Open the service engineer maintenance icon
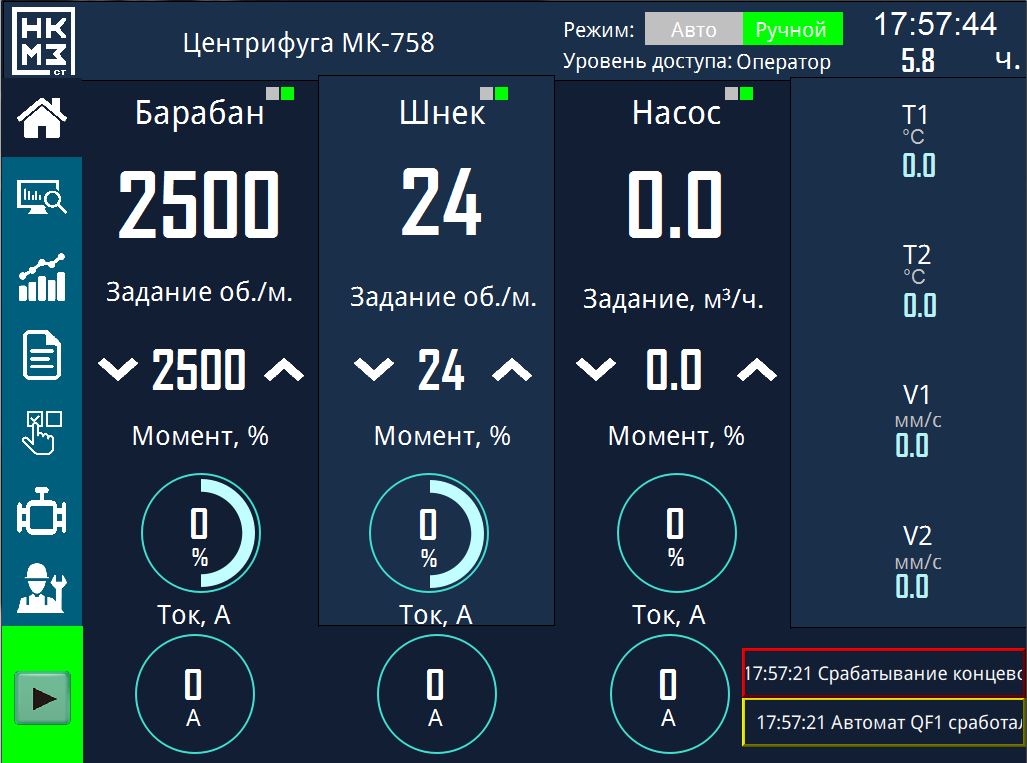The image size is (1027, 763). click(x=42, y=588)
